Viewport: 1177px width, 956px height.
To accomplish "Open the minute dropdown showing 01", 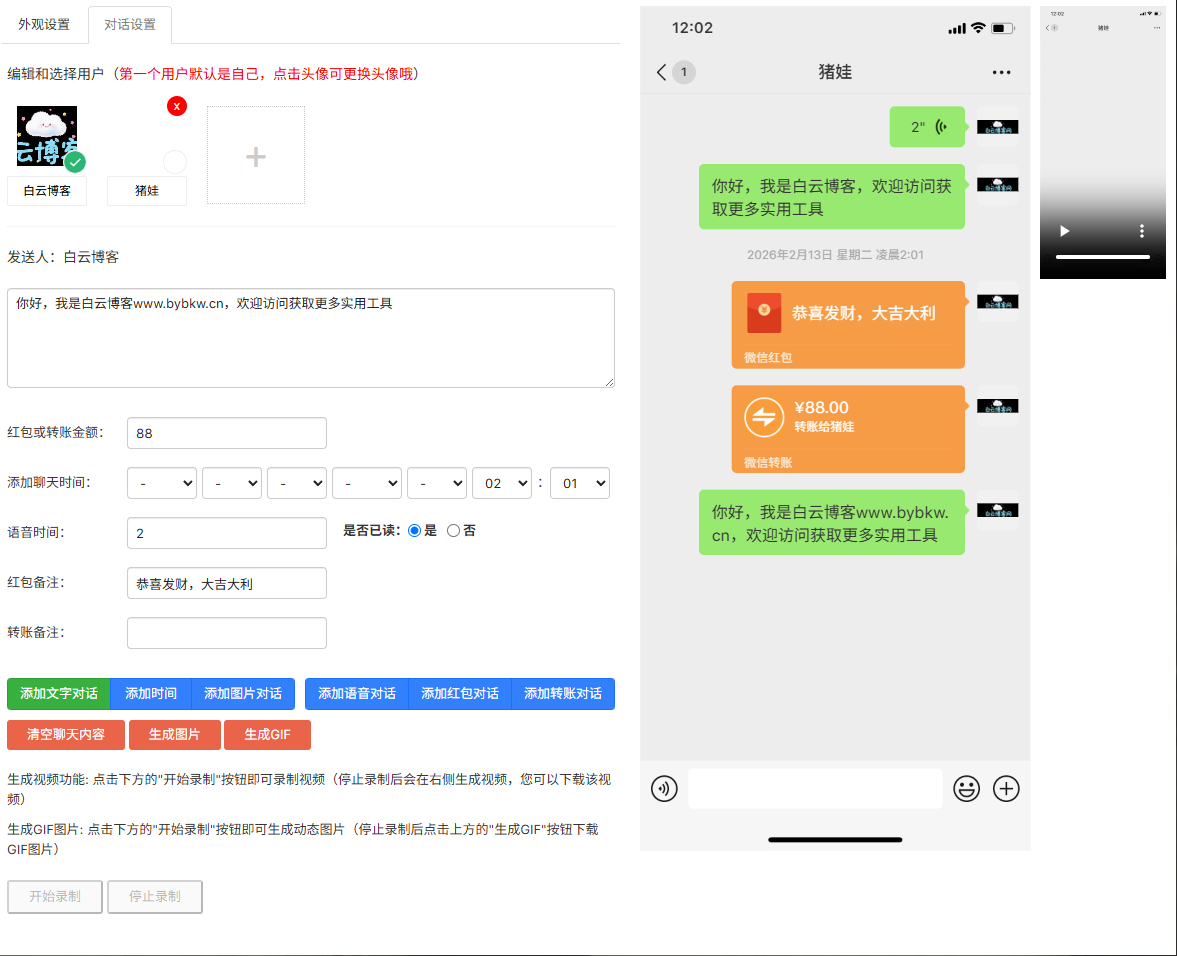I will tap(580, 483).
